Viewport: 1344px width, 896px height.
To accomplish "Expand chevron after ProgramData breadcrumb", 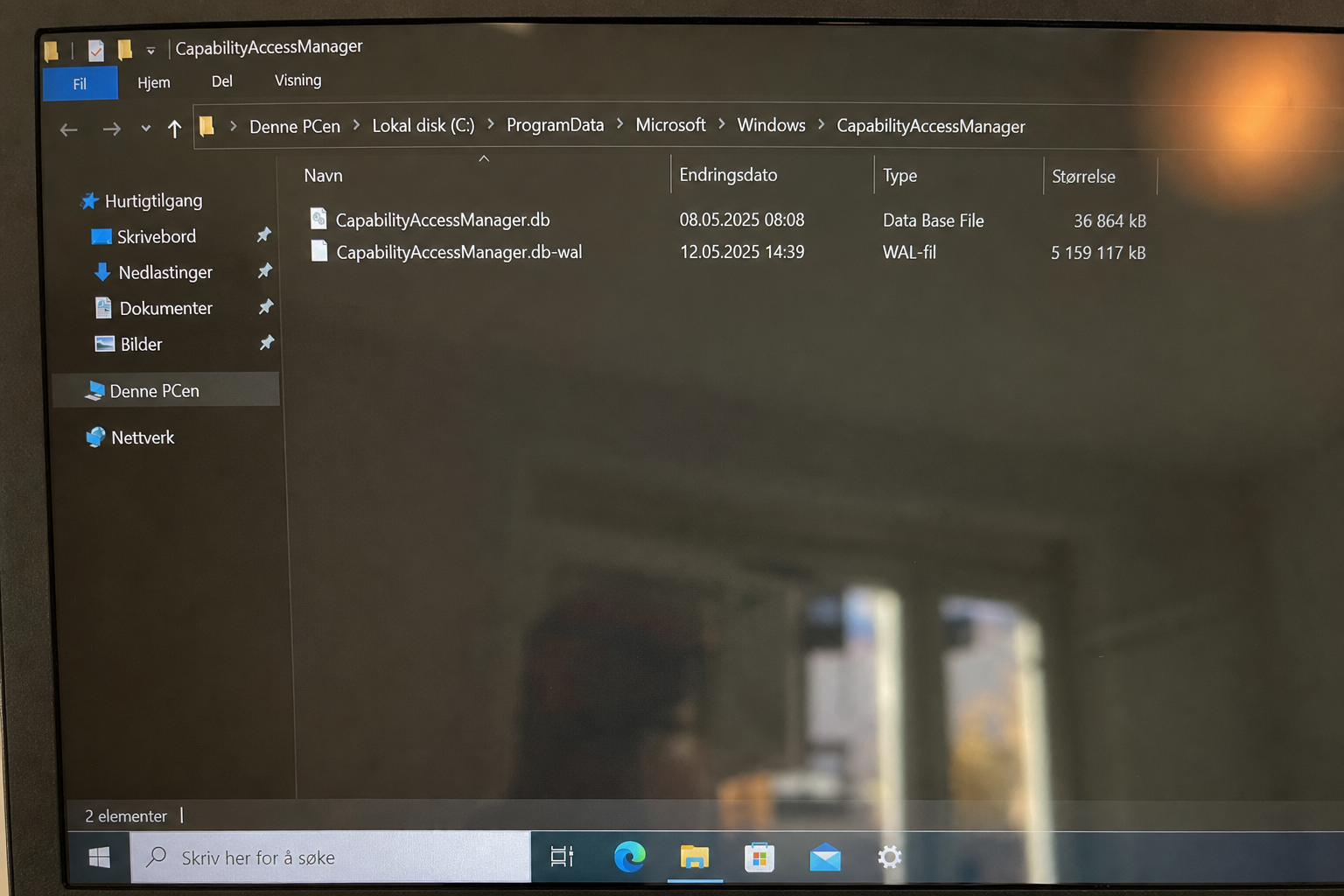I will 619,124.
